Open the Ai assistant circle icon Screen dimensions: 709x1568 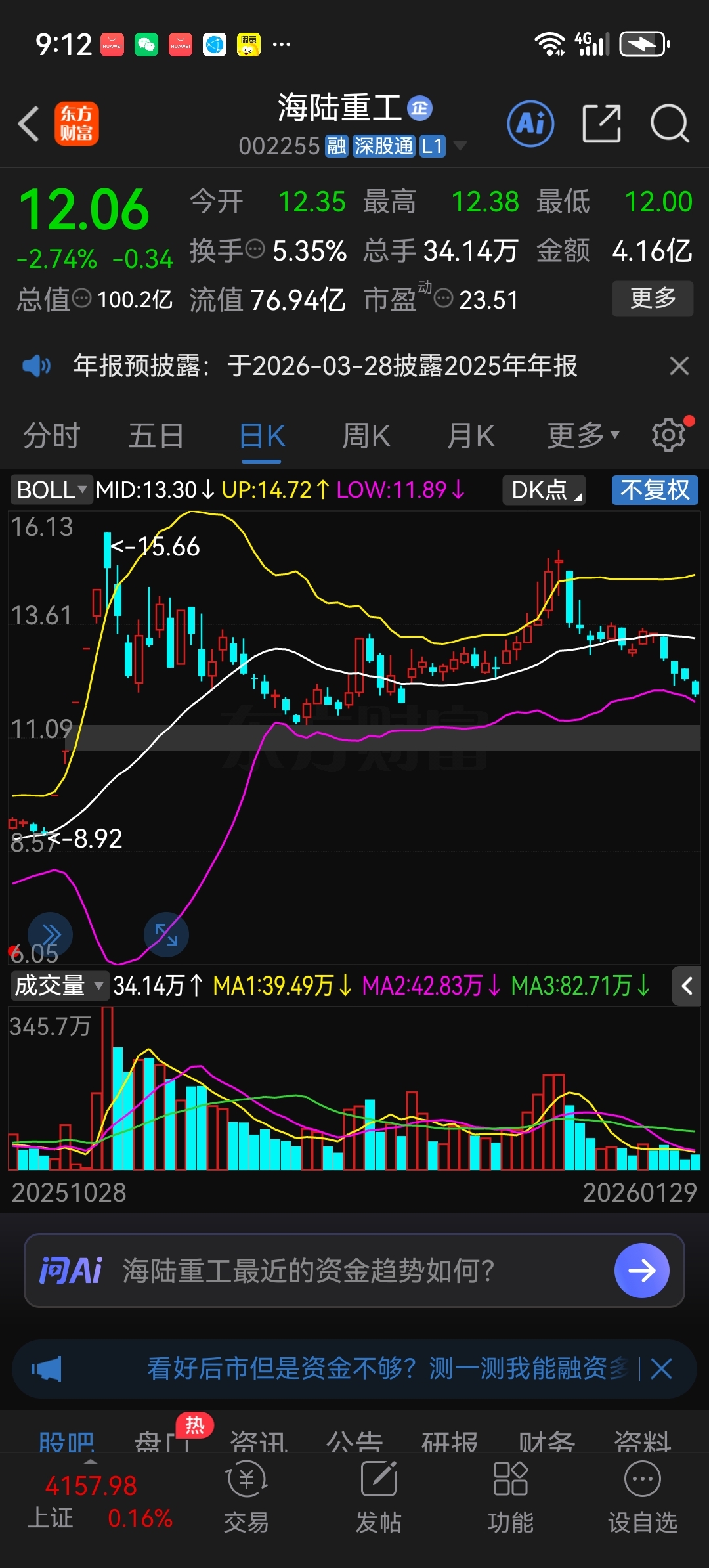click(x=530, y=123)
